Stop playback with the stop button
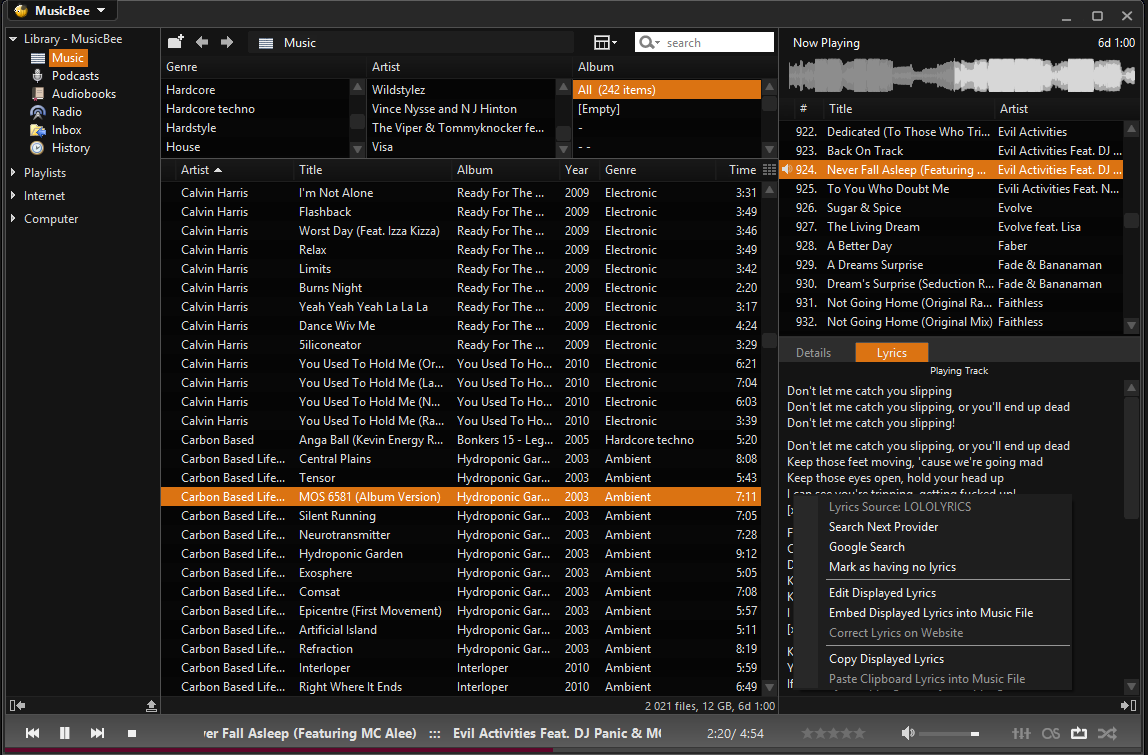 (131, 733)
